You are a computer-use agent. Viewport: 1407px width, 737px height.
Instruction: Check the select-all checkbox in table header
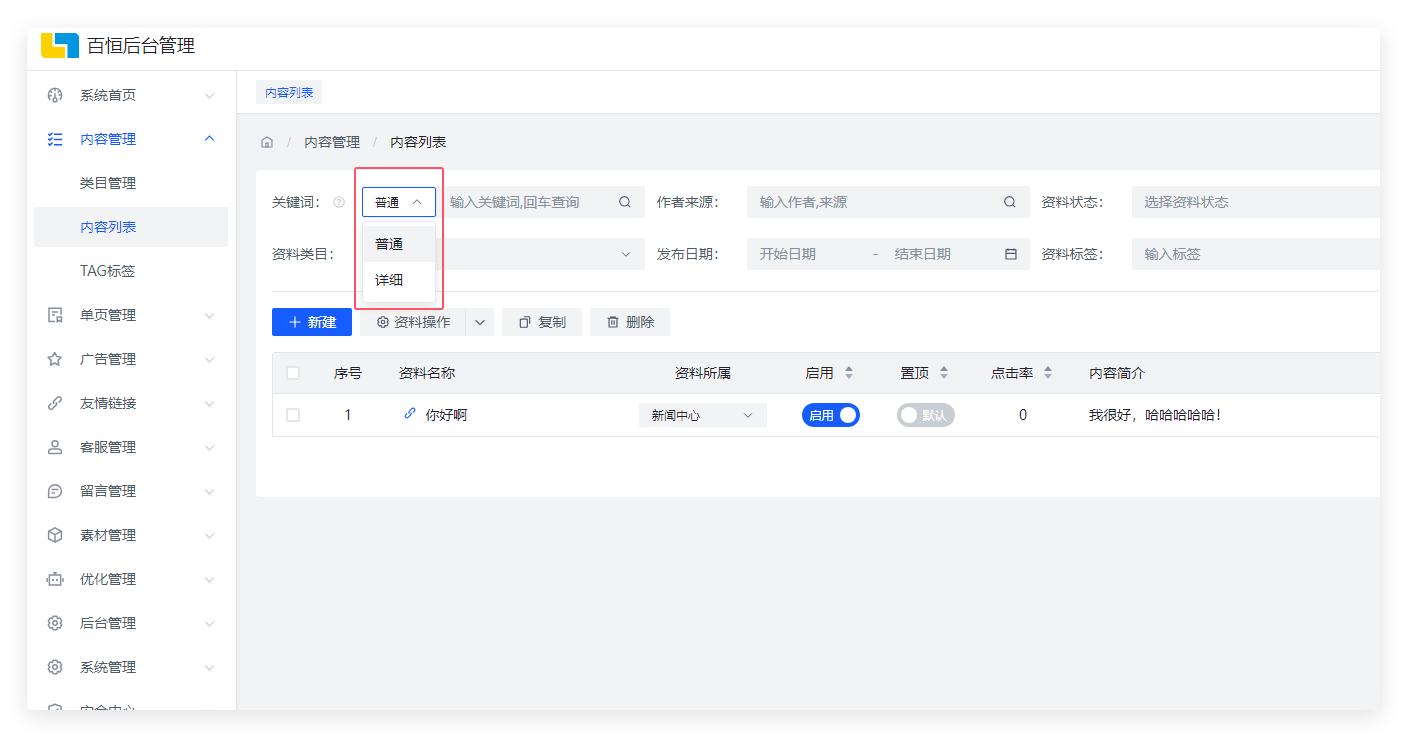click(x=293, y=373)
